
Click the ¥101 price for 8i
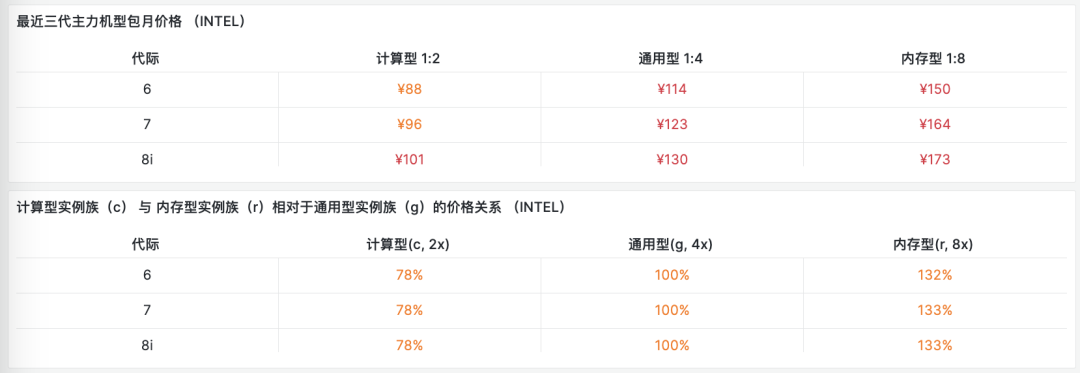(x=409, y=160)
